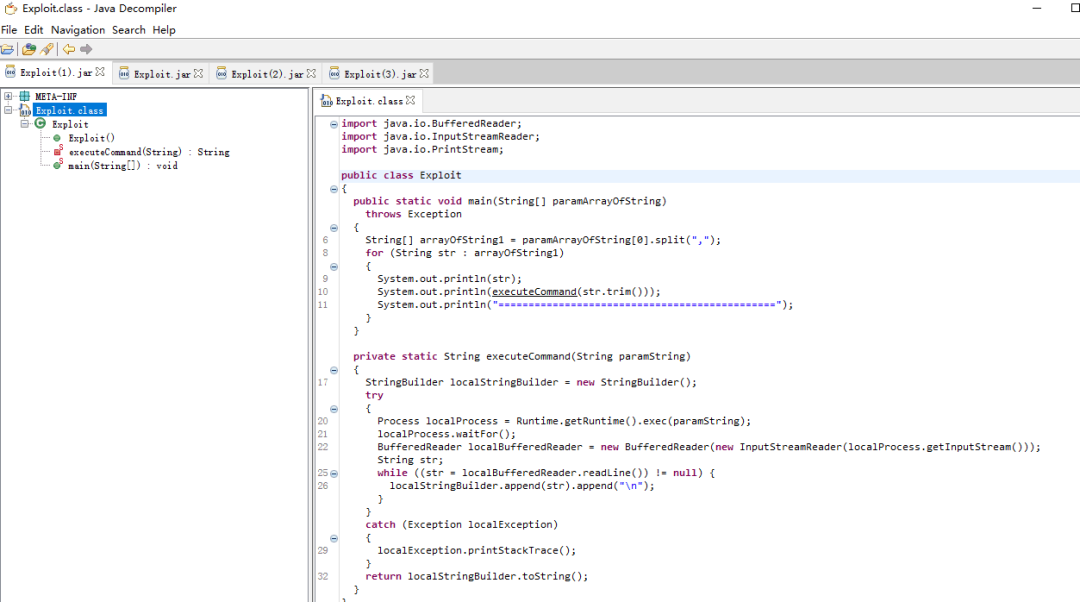Collapse the catch block fold

(334, 539)
